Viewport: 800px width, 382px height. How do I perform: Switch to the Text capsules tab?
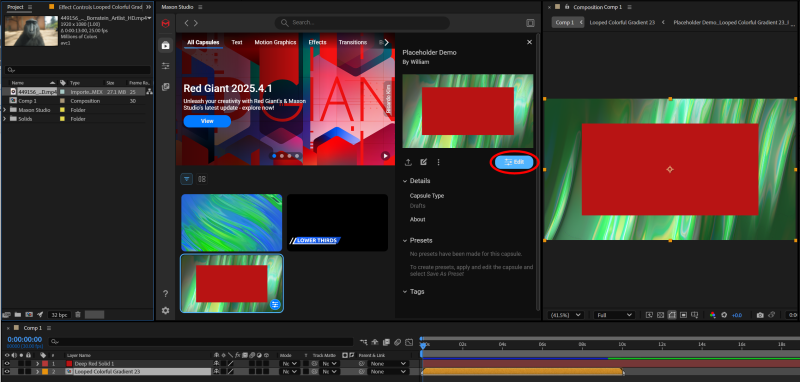[237, 42]
